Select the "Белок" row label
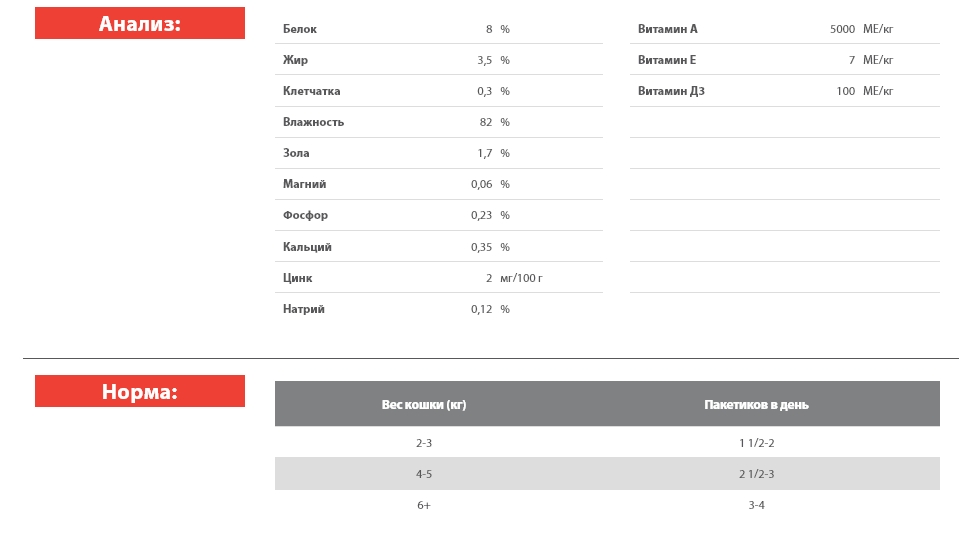 point(300,29)
